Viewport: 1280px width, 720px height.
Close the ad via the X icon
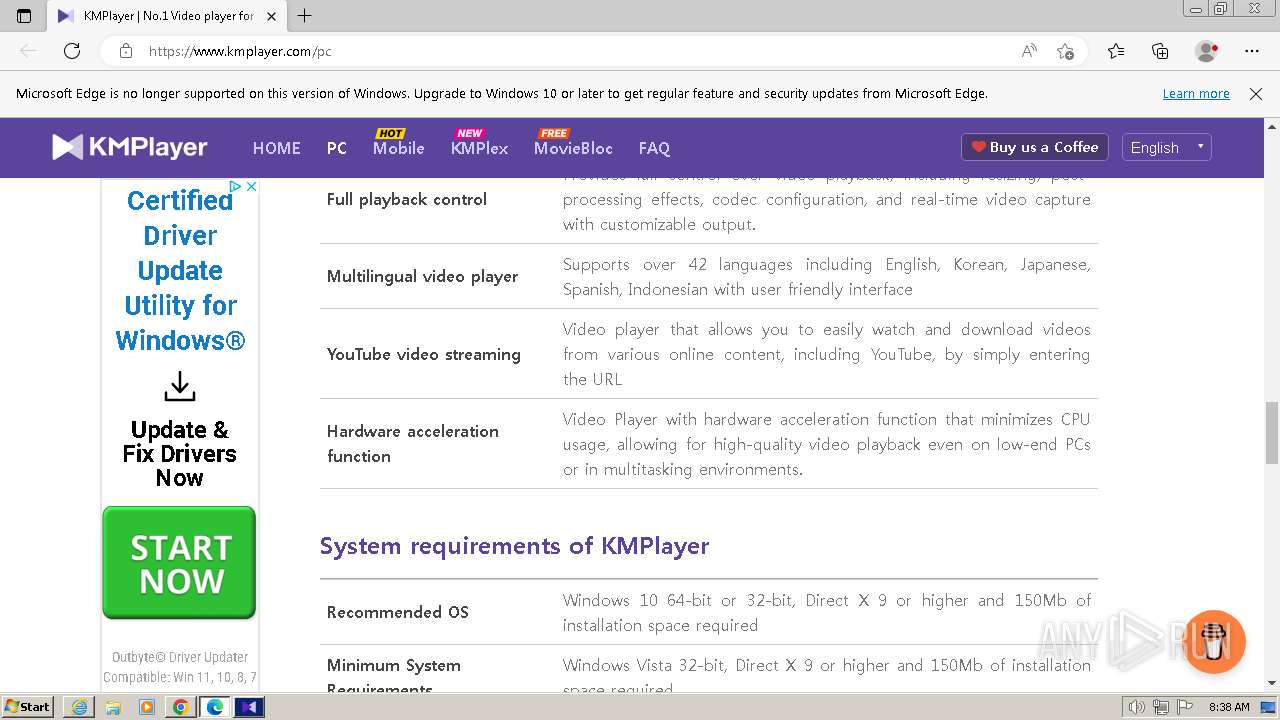[252, 187]
